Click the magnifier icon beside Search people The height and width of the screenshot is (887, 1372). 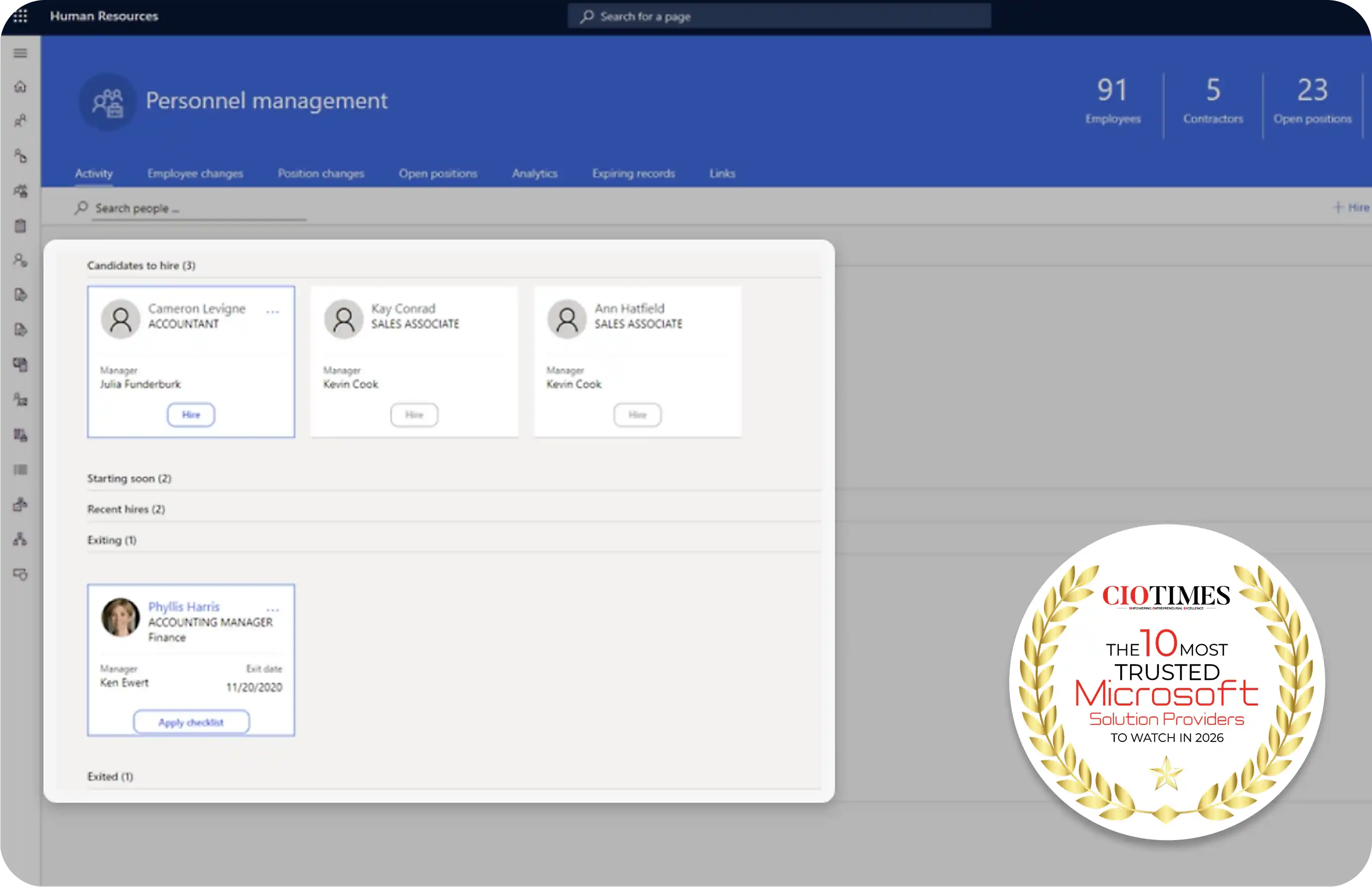[81, 207]
